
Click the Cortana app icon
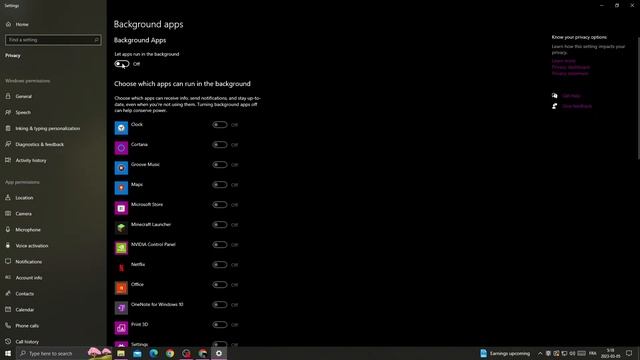click(x=121, y=148)
